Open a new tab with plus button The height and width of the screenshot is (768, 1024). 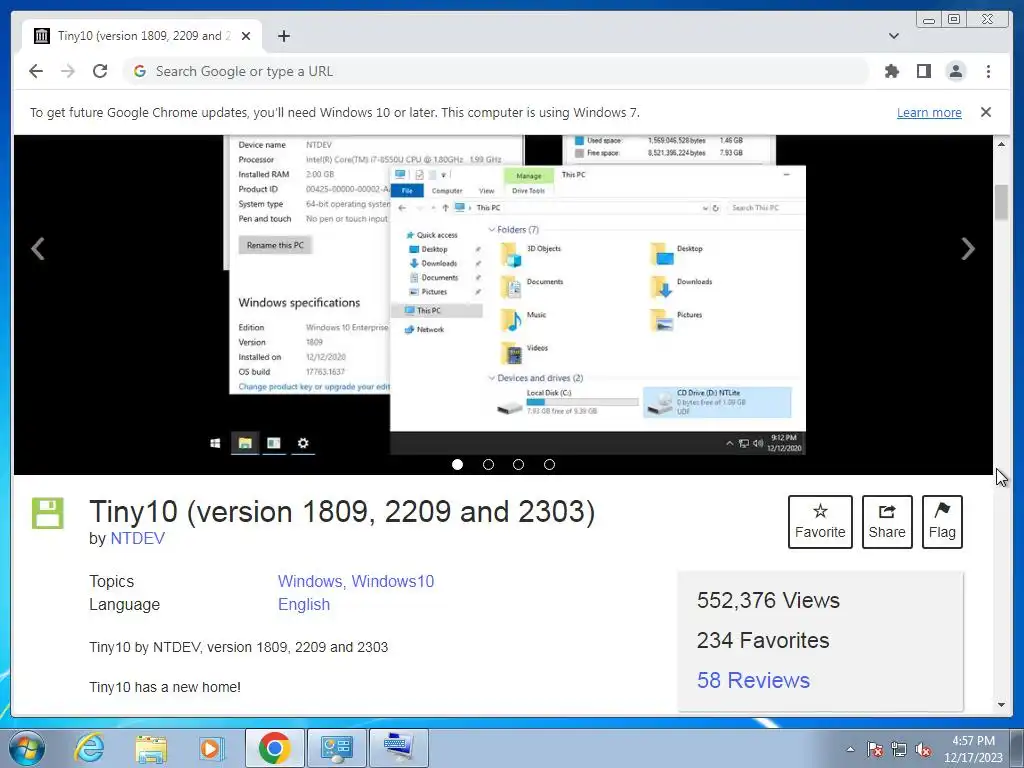pos(283,36)
